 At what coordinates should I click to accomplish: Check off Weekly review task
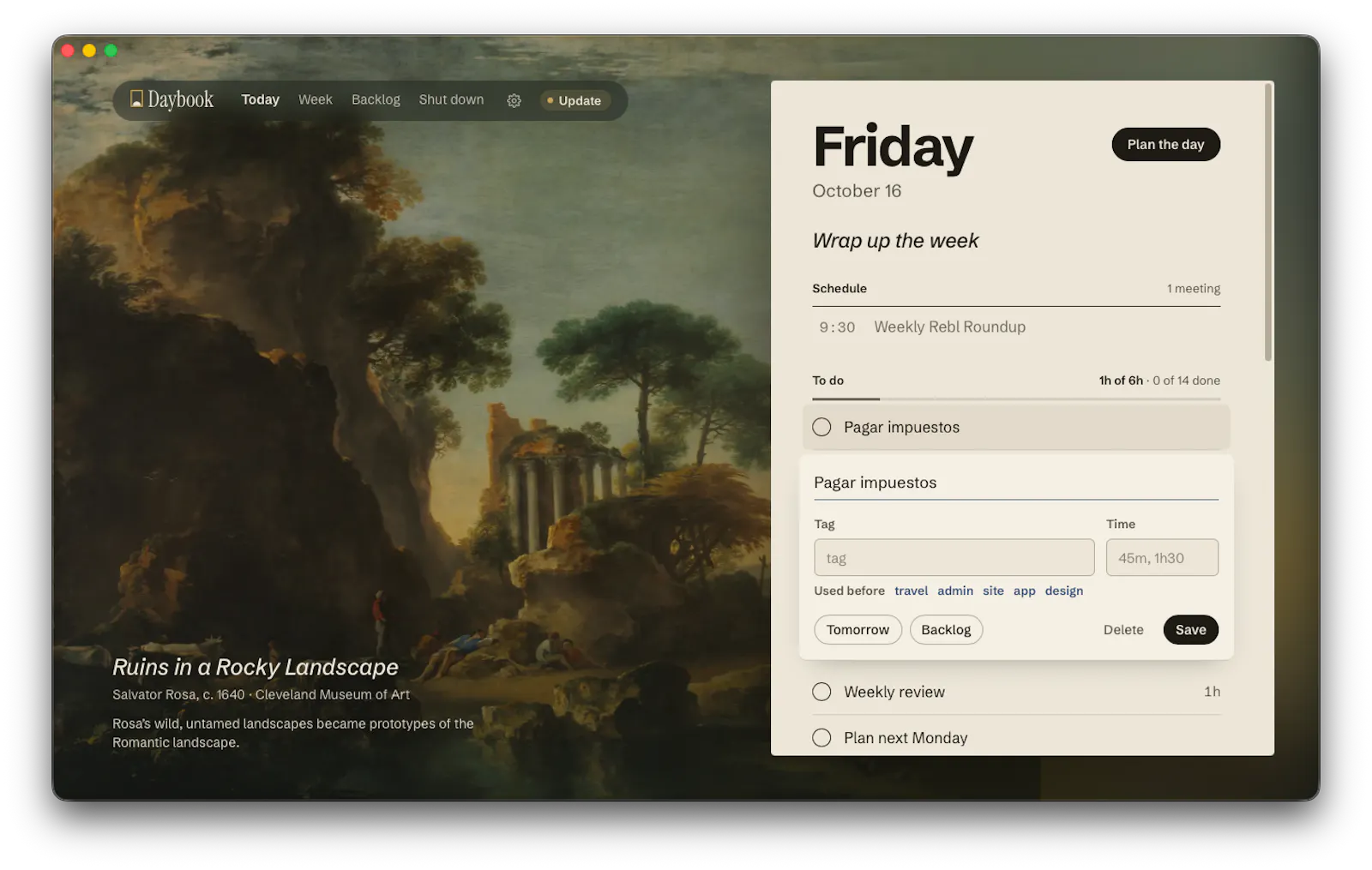click(x=821, y=692)
